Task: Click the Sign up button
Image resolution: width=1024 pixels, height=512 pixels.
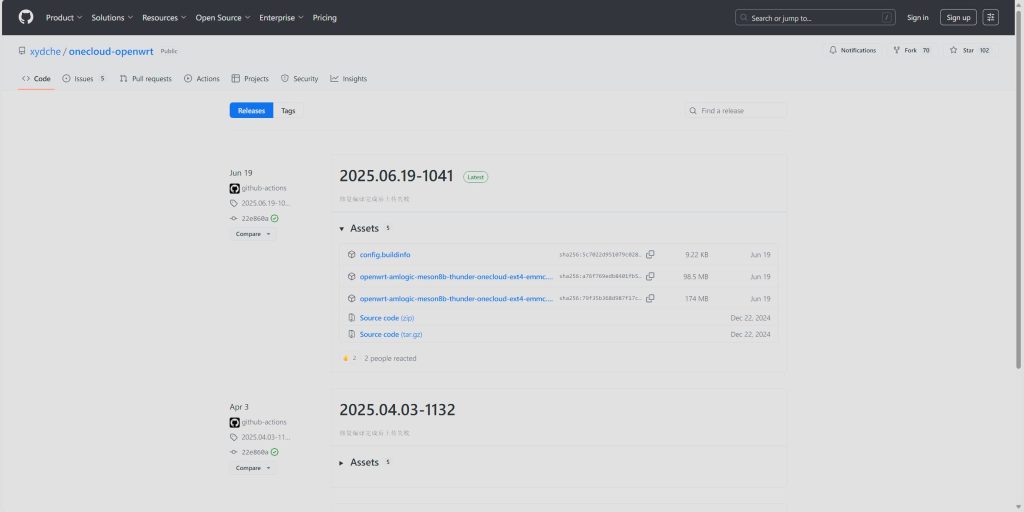Action: 958,18
